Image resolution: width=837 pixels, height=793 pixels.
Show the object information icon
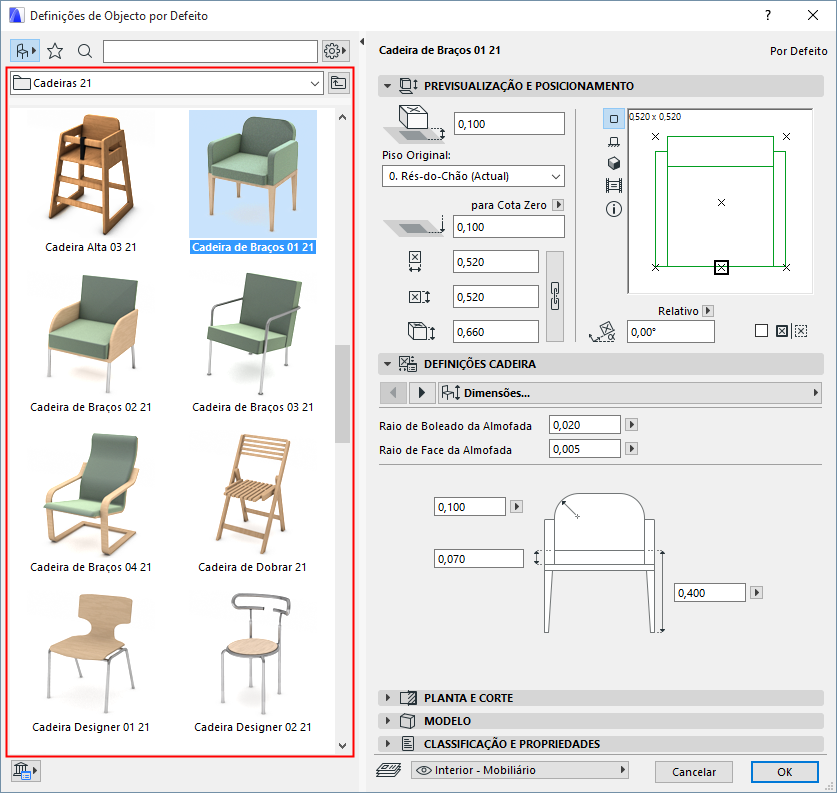coord(614,209)
